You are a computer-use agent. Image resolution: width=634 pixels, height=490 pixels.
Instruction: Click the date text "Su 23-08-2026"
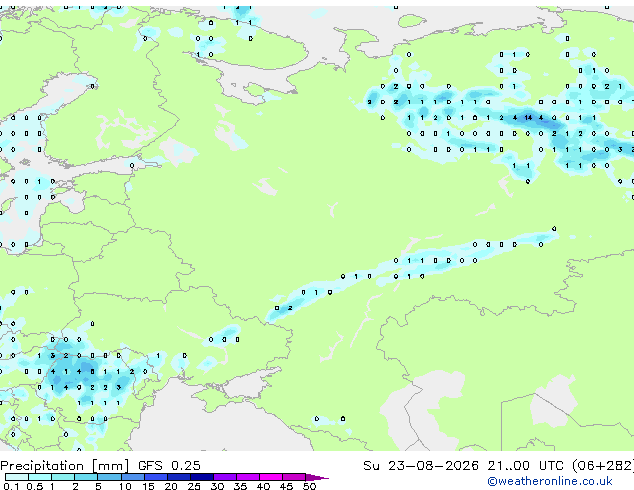(421, 466)
